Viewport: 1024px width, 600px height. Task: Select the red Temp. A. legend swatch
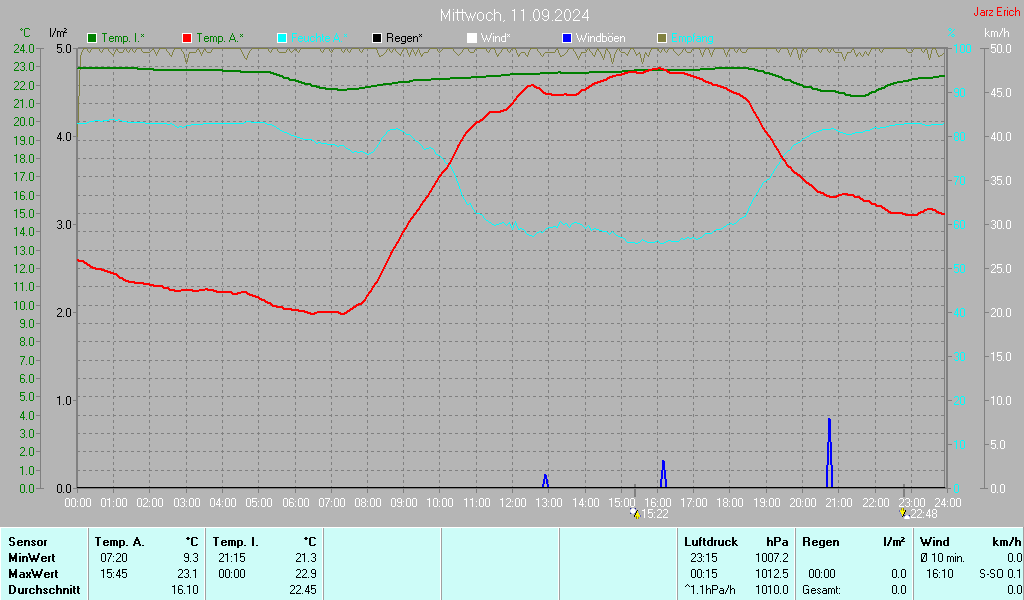click(187, 38)
